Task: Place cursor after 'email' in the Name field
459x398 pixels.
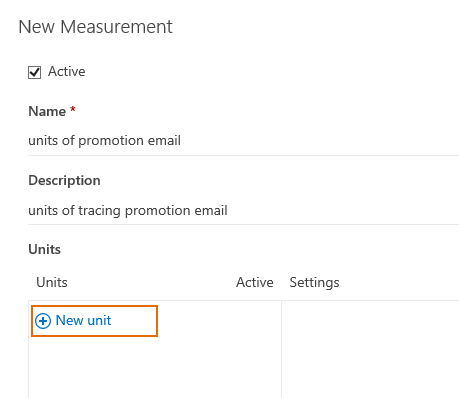Action: coord(181,141)
